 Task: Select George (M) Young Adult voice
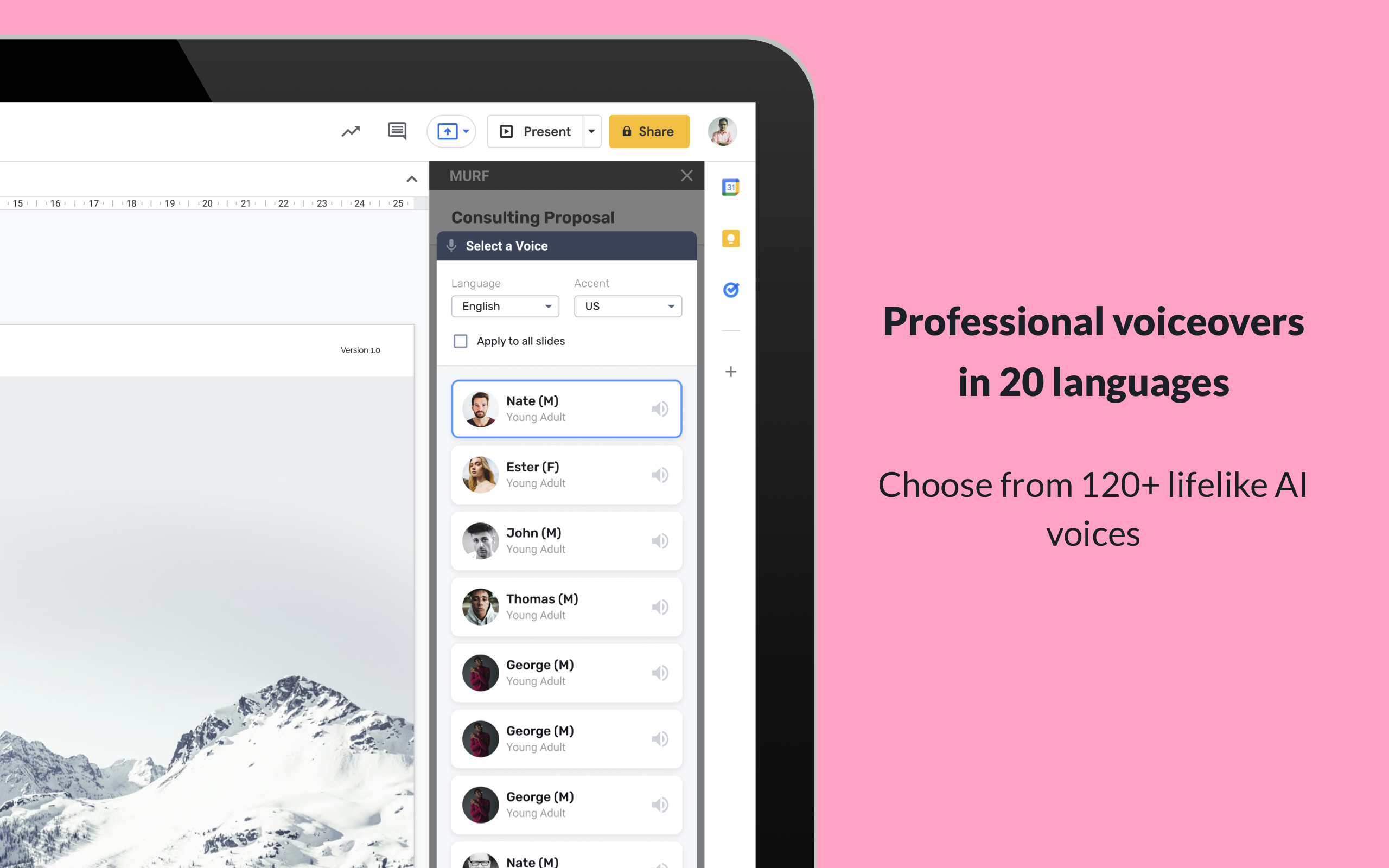pos(566,672)
